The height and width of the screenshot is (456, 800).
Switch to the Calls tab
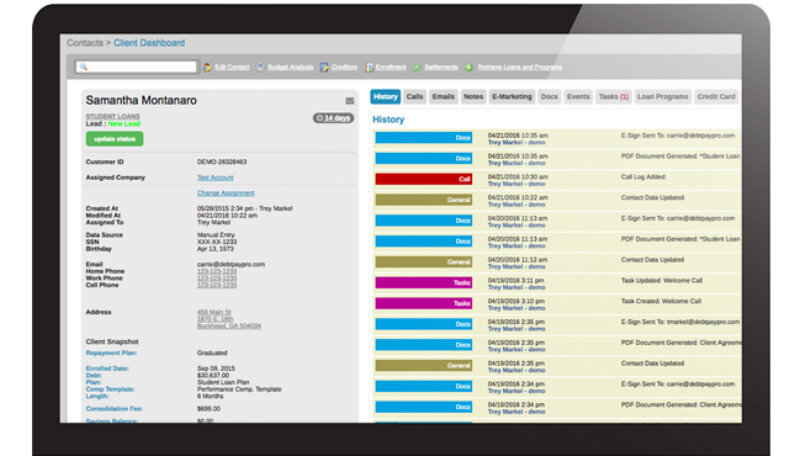[415, 97]
